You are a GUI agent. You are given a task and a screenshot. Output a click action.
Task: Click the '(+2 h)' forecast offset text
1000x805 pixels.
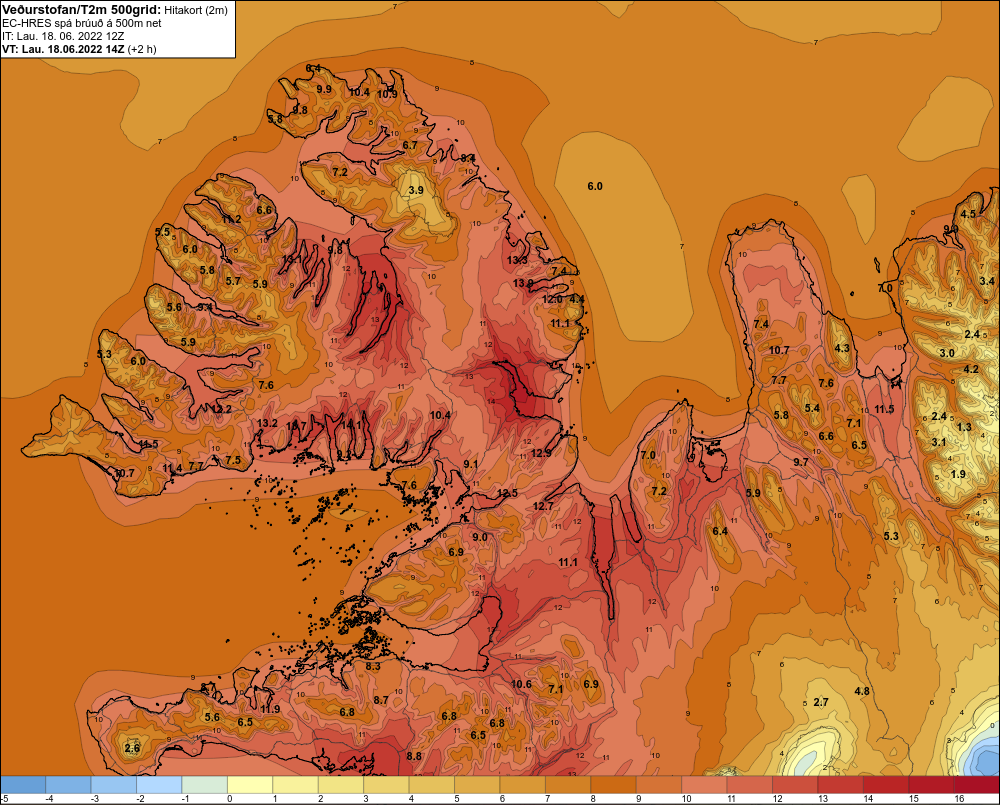click(142, 48)
